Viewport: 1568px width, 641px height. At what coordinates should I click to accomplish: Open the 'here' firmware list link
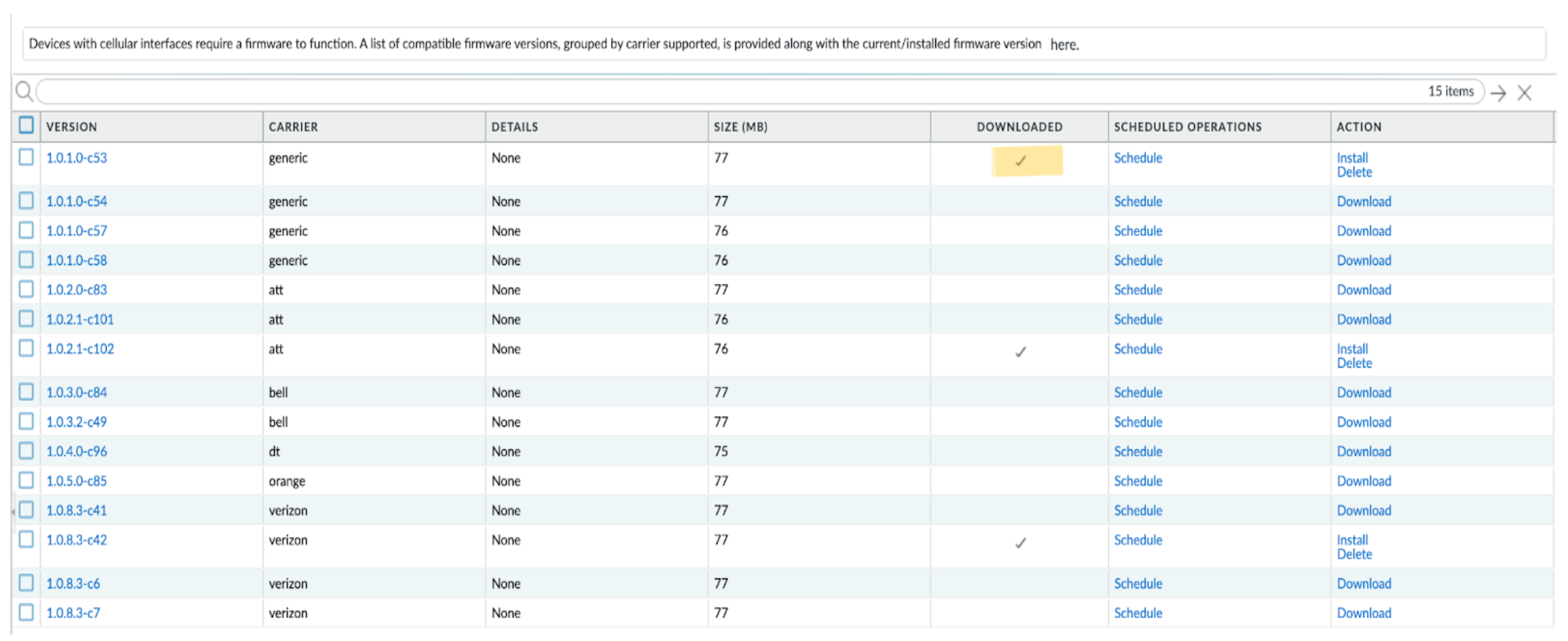coord(1064,45)
